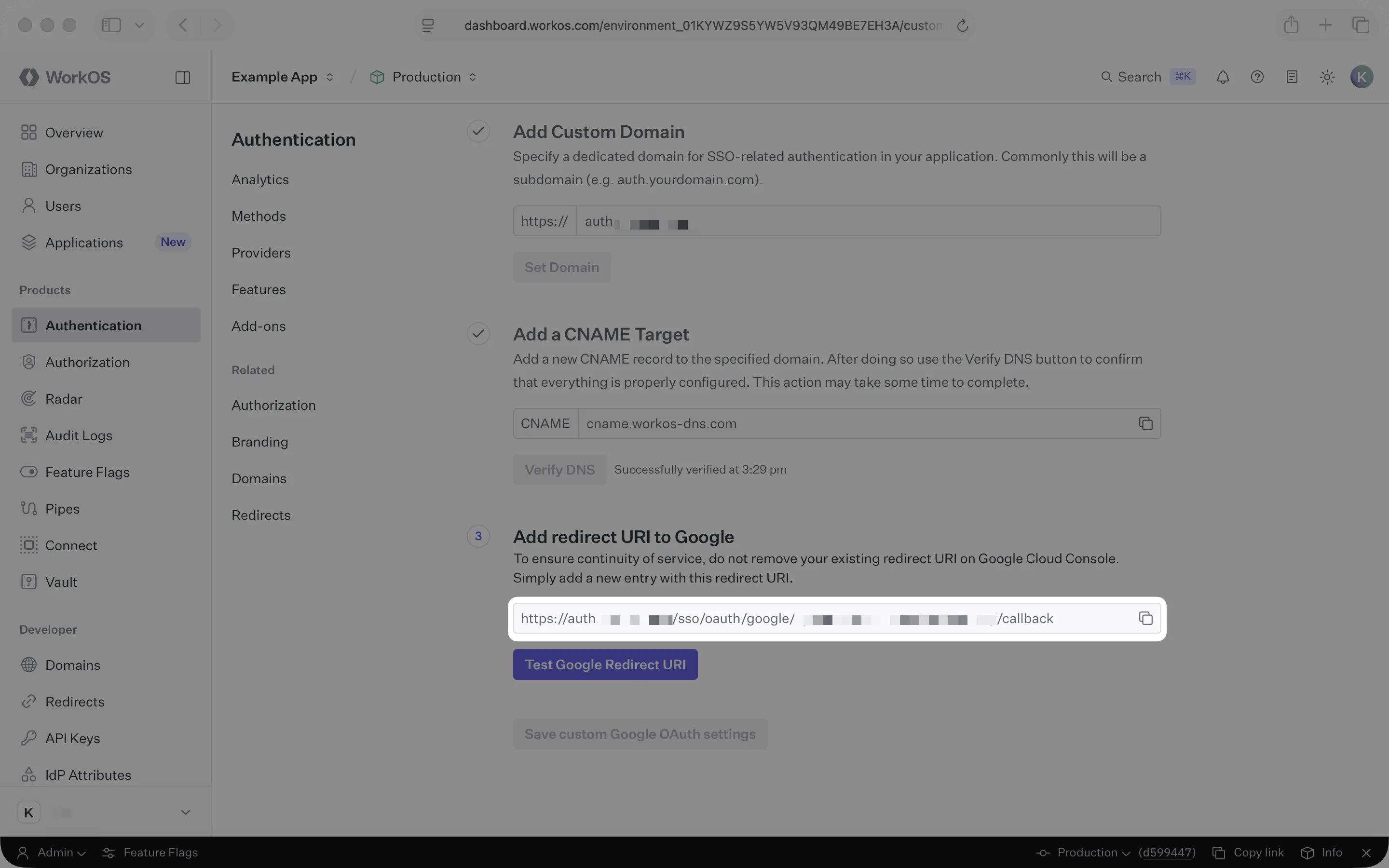Viewport: 1389px width, 868px height.
Task: Open website settings icon in address bar
Action: click(428, 25)
